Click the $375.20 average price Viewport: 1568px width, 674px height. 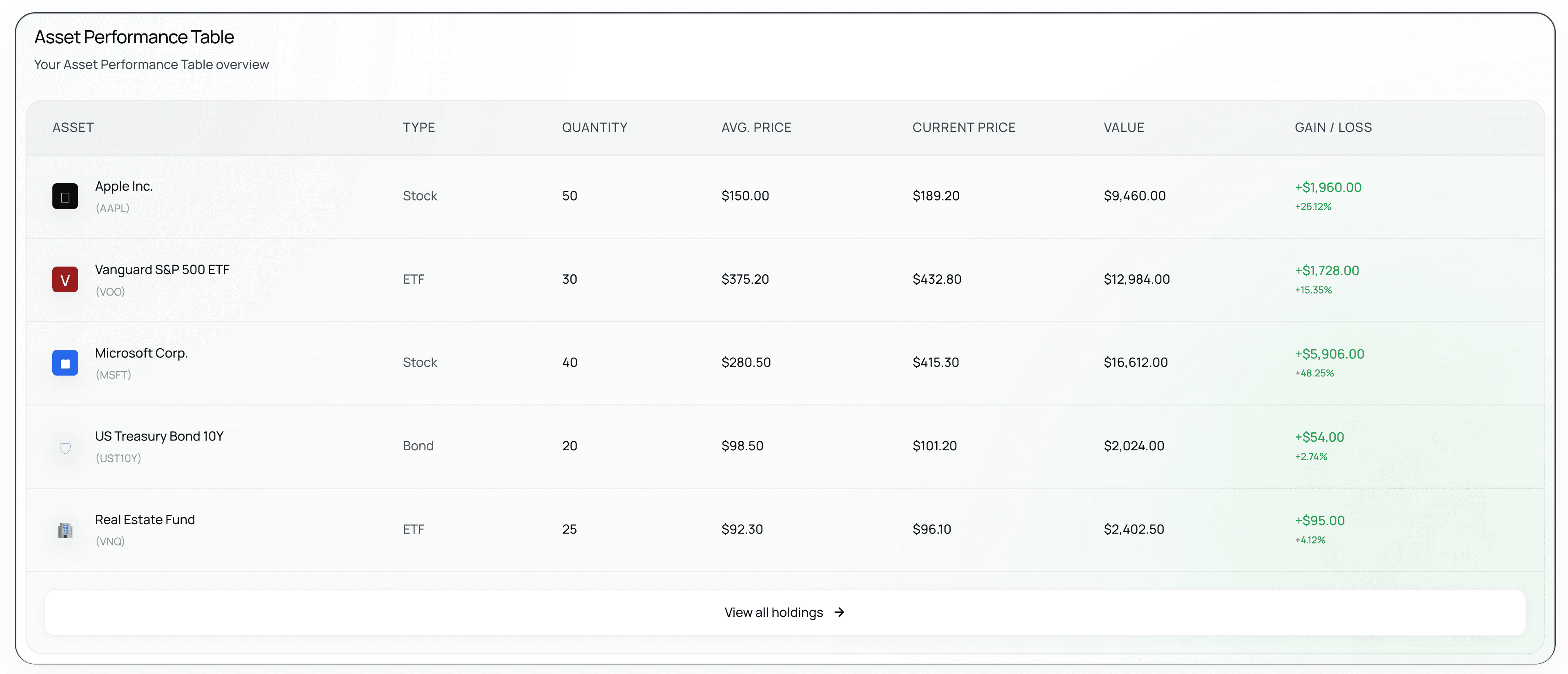(745, 279)
